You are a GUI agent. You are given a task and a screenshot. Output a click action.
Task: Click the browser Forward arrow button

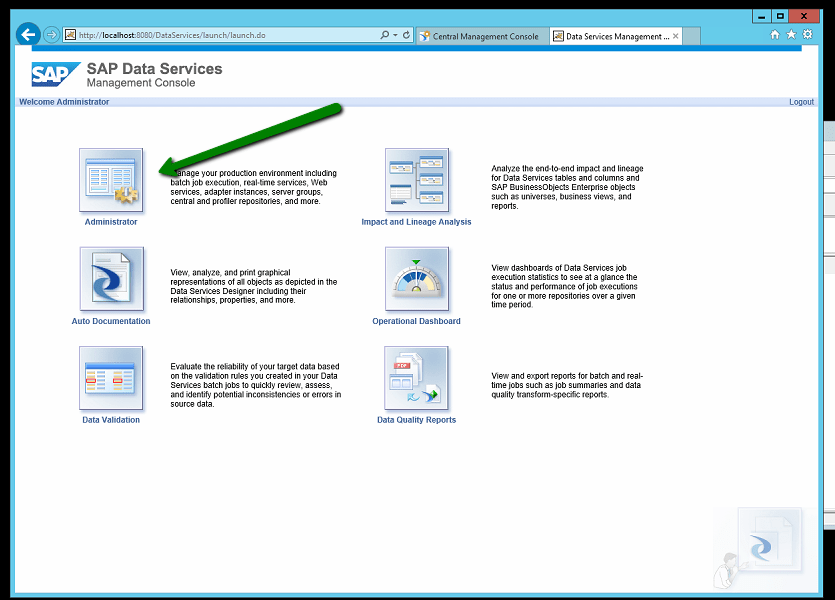coord(51,35)
